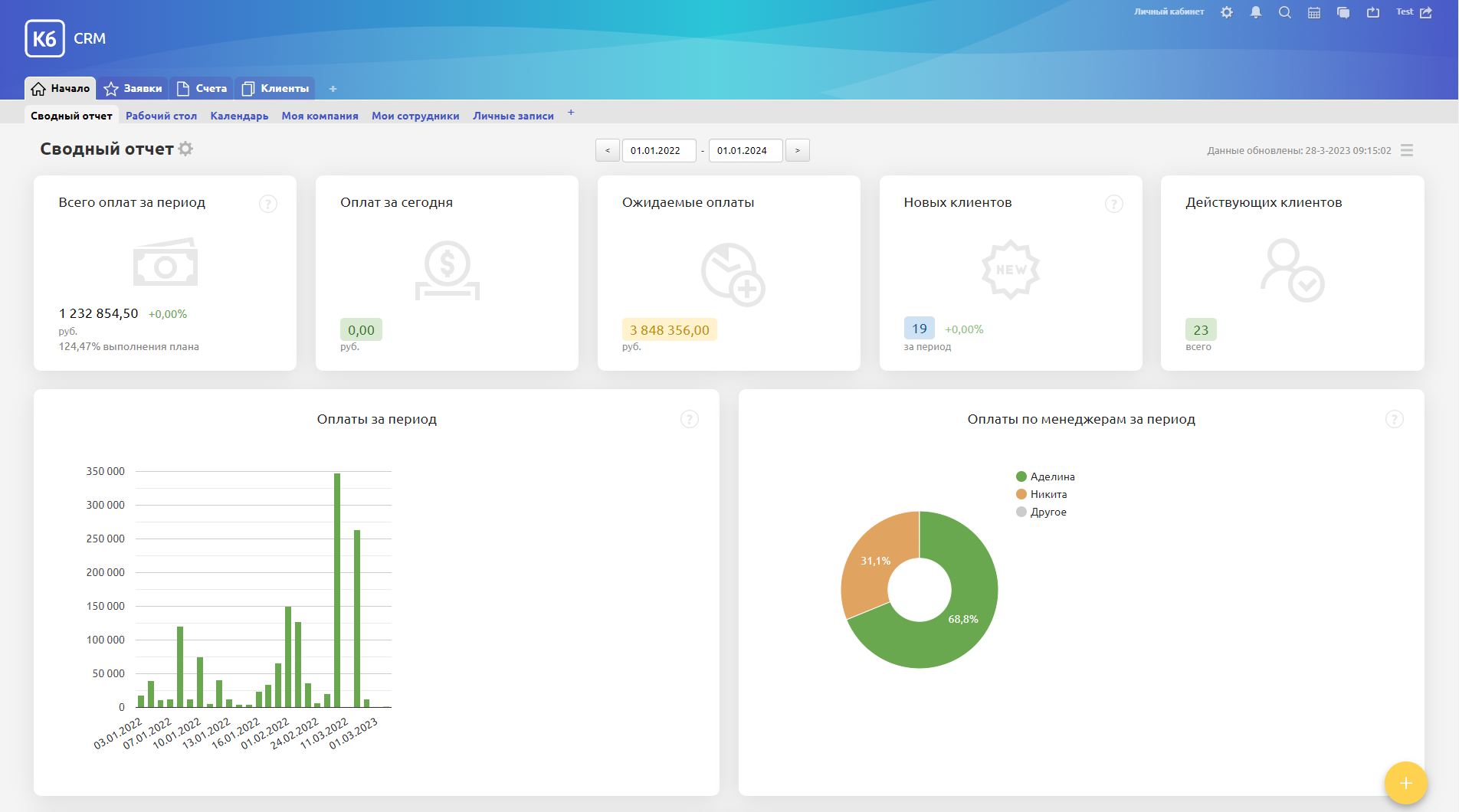Open notifications bell
The height and width of the screenshot is (812, 1459).
coord(1256,12)
